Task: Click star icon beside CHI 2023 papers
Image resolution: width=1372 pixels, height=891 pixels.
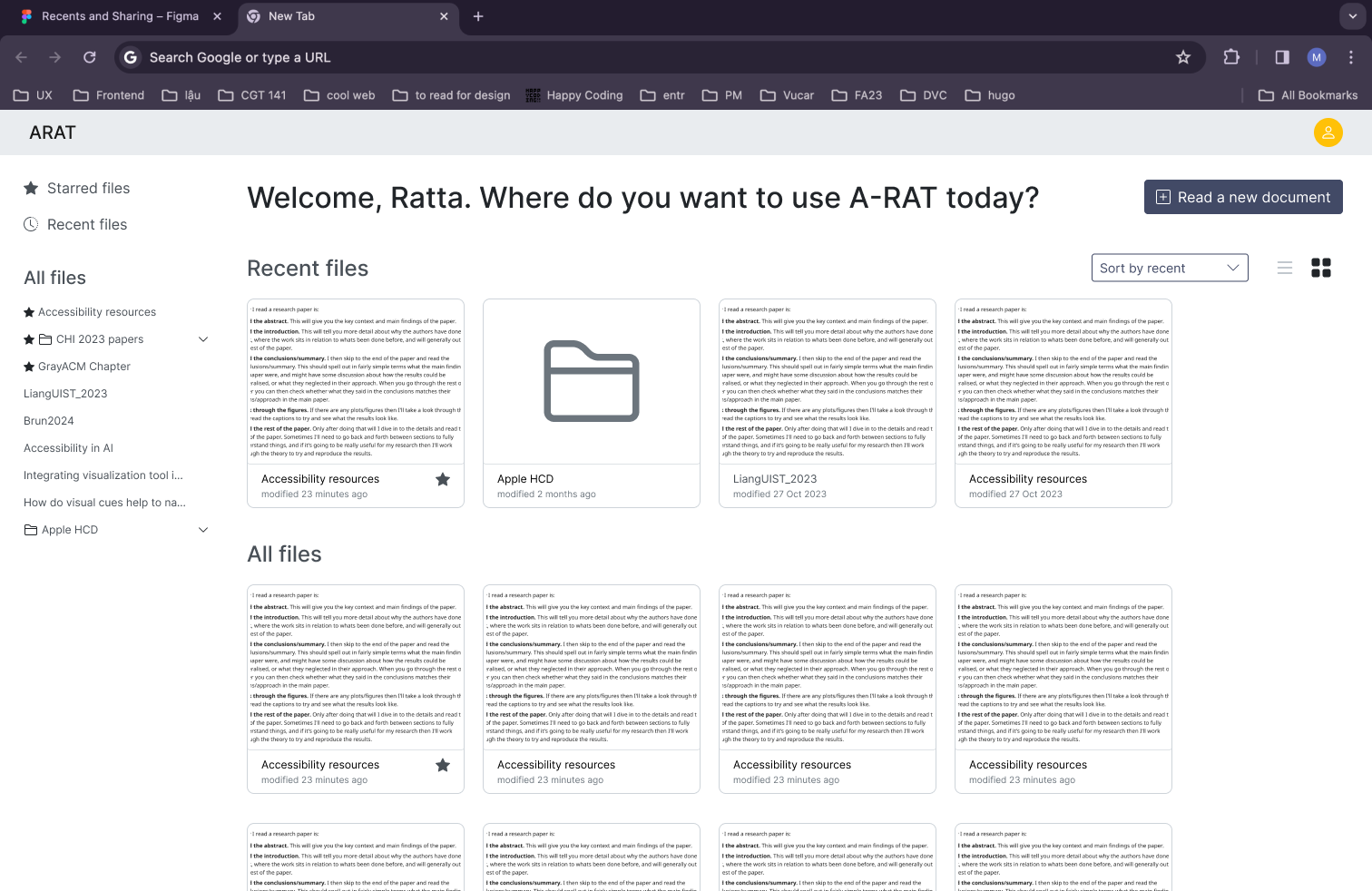Action: (x=29, y=339)
